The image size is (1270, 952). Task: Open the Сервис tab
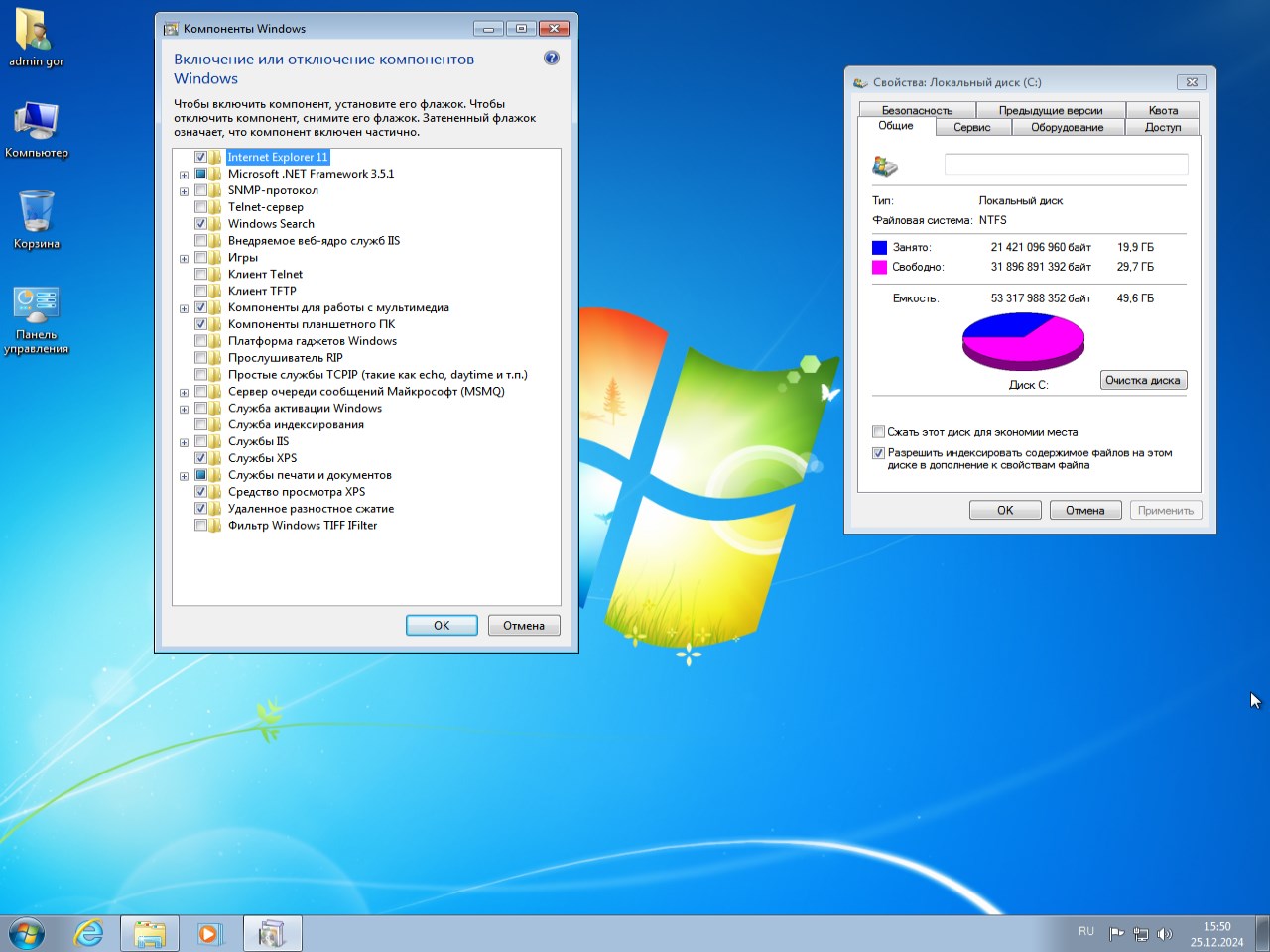click(971, 127)
